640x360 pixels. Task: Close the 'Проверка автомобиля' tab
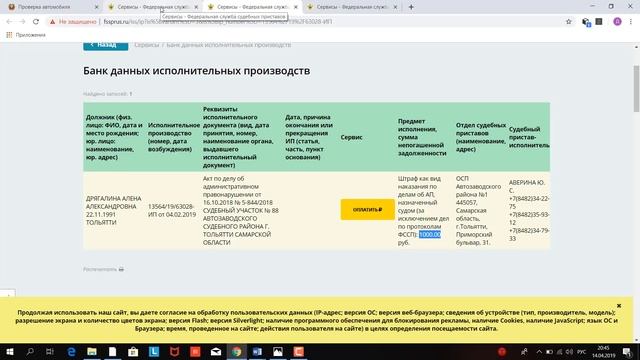click(96, 7)
